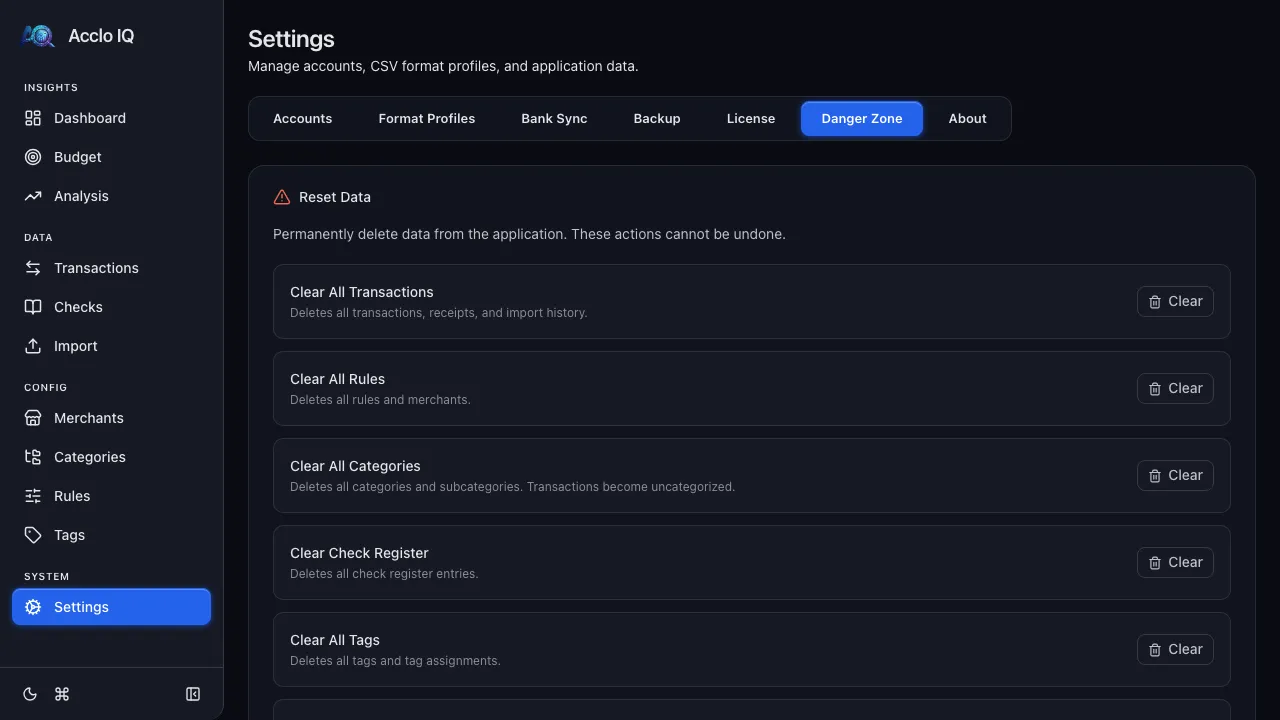Screen dimensions: 1280x720
Task: Click trash icon in Clear All Rules row
Action: (1155, 389)
